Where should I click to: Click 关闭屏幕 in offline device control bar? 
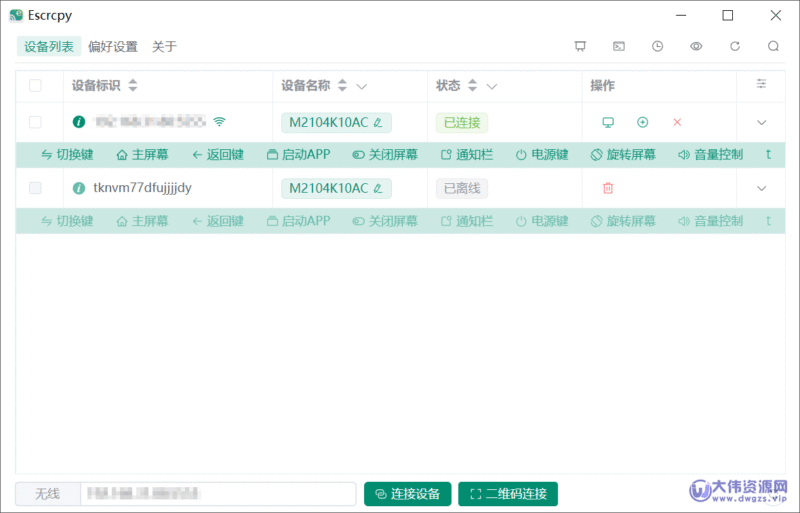(385, 221)
